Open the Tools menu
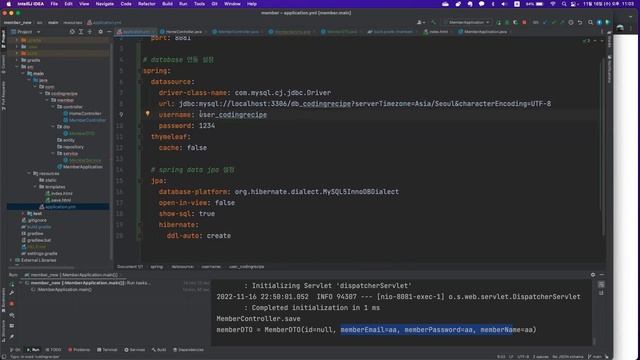Image resolution: width=640 pixels, height=360 pixels. (199, 4)
